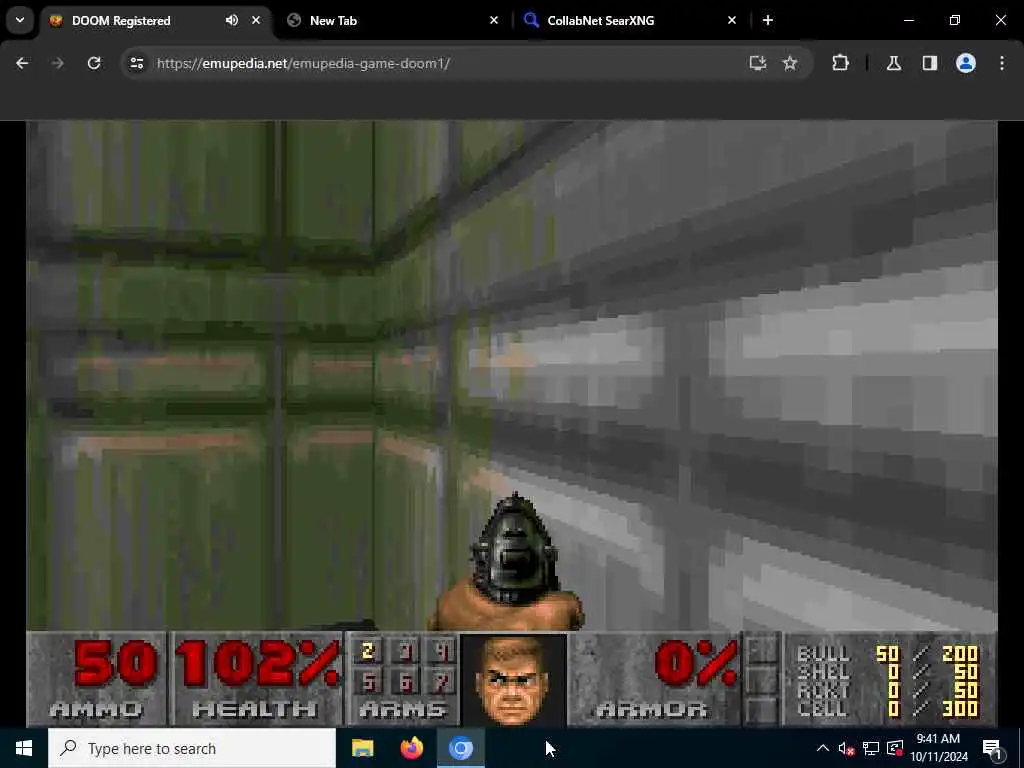
Task: Go back to the previous page
Action: click(22, 63)
